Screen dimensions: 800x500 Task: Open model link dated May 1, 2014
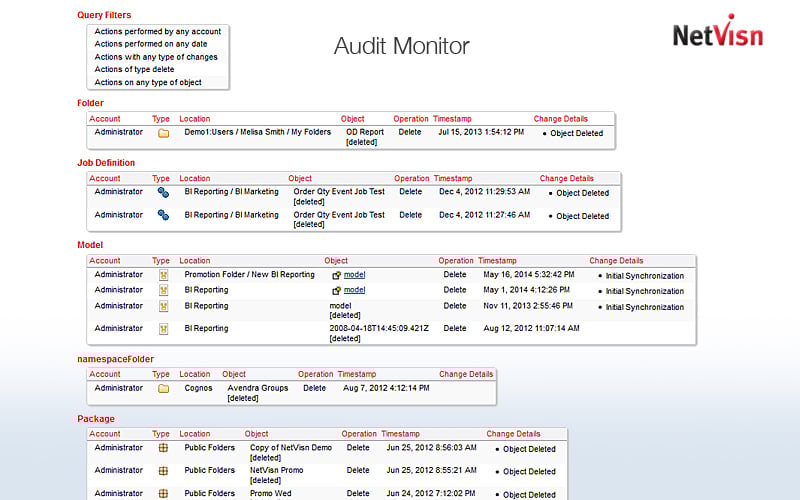(x=354, y=290)
